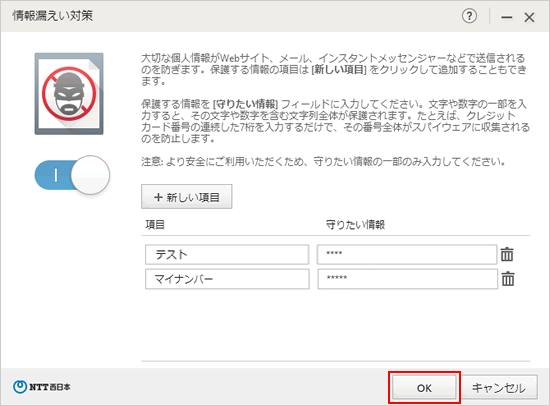Minimize the 情報漏えい対策 window
Image resolution: width=550 pixels, height=406 pixels.
[507, 17]
